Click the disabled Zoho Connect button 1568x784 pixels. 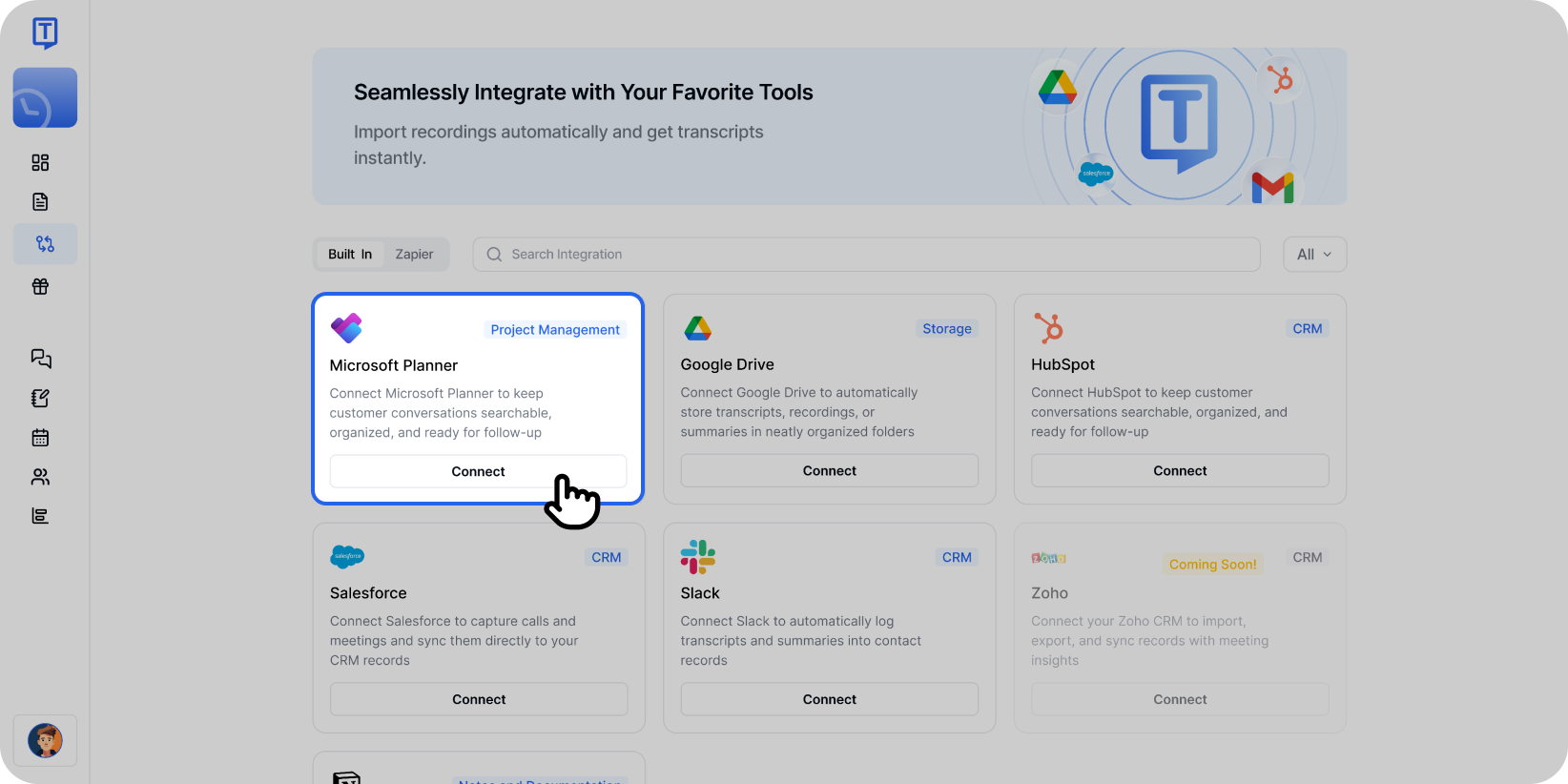1180,699
